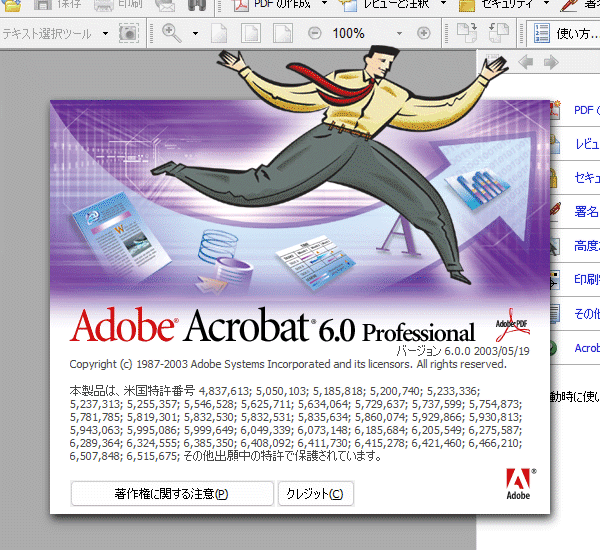Click the padlock icon beside セキュ link
600x550 pixels.
(x=554, y=178)
